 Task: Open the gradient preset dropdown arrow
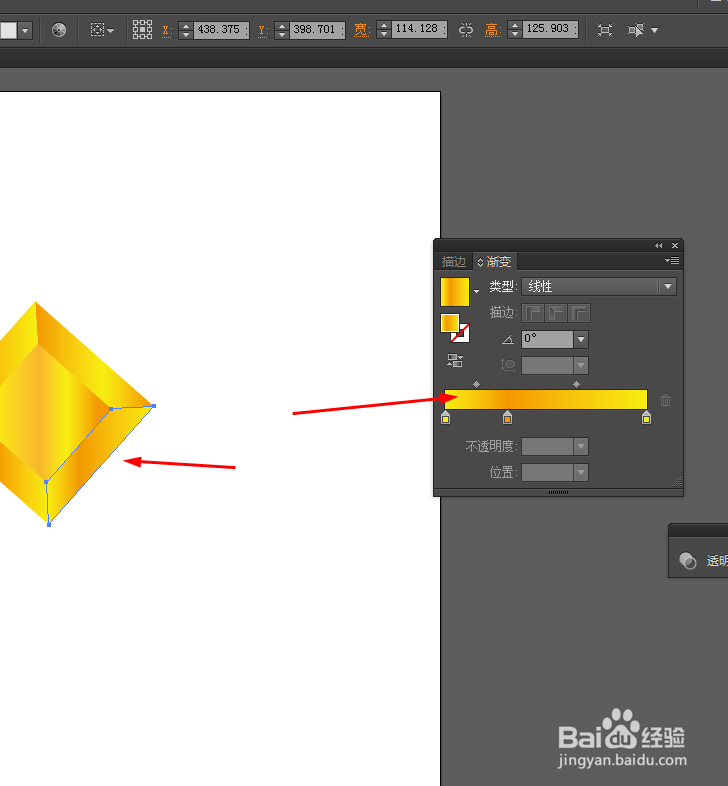(476, 292)
